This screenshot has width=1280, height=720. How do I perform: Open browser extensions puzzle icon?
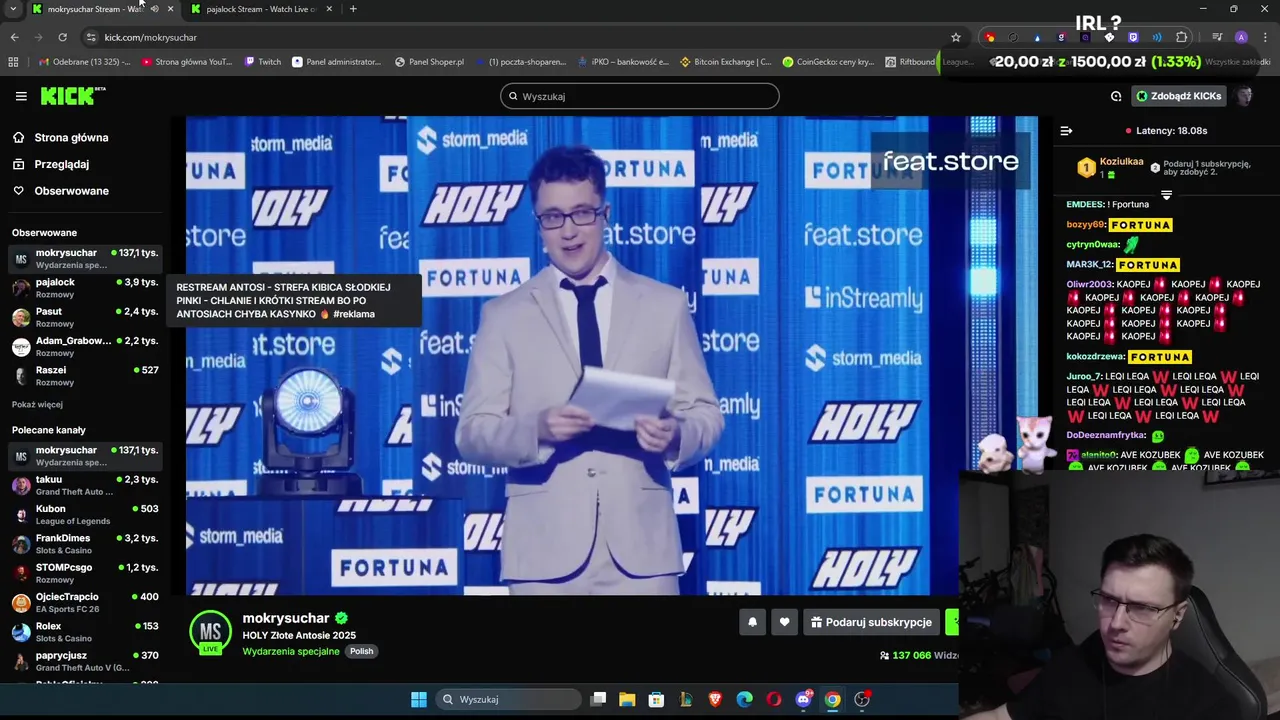click(x=1182, y=37)
